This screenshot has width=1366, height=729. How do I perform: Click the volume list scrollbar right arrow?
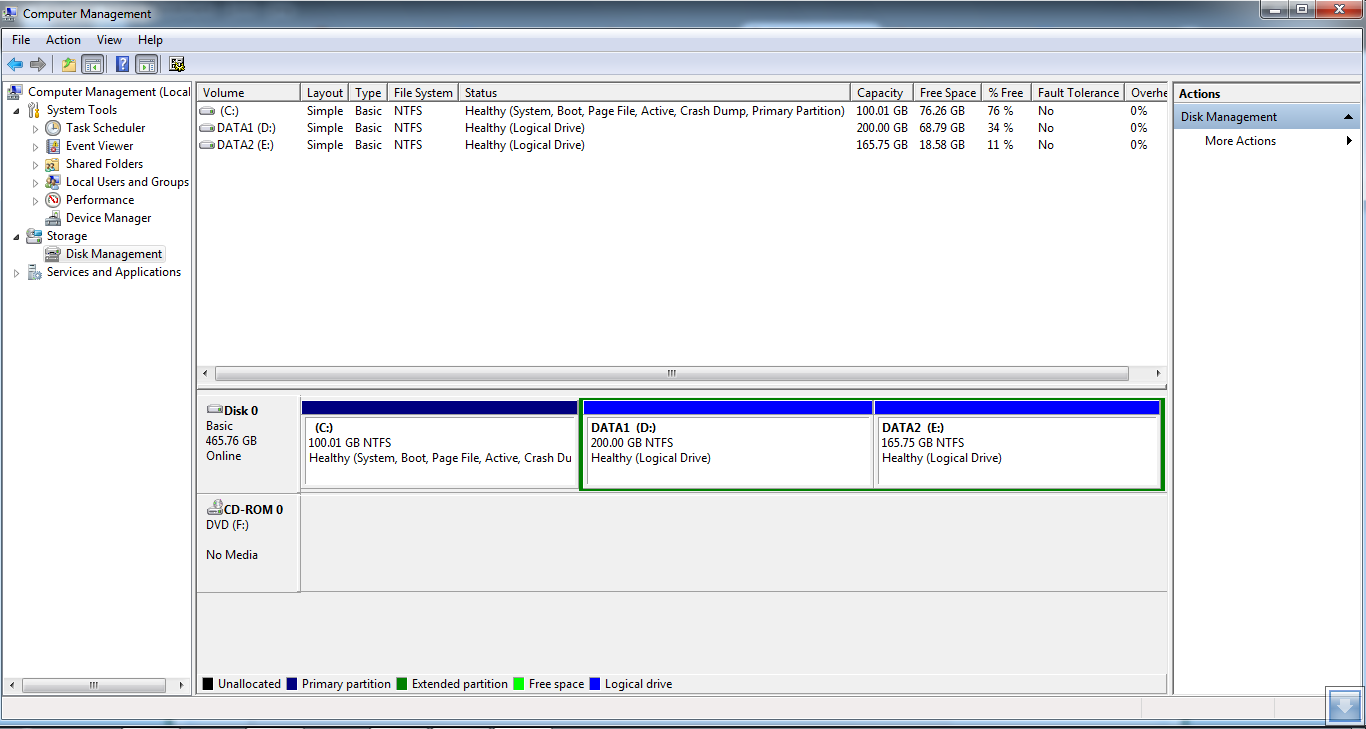click(x=1158, y=373)
